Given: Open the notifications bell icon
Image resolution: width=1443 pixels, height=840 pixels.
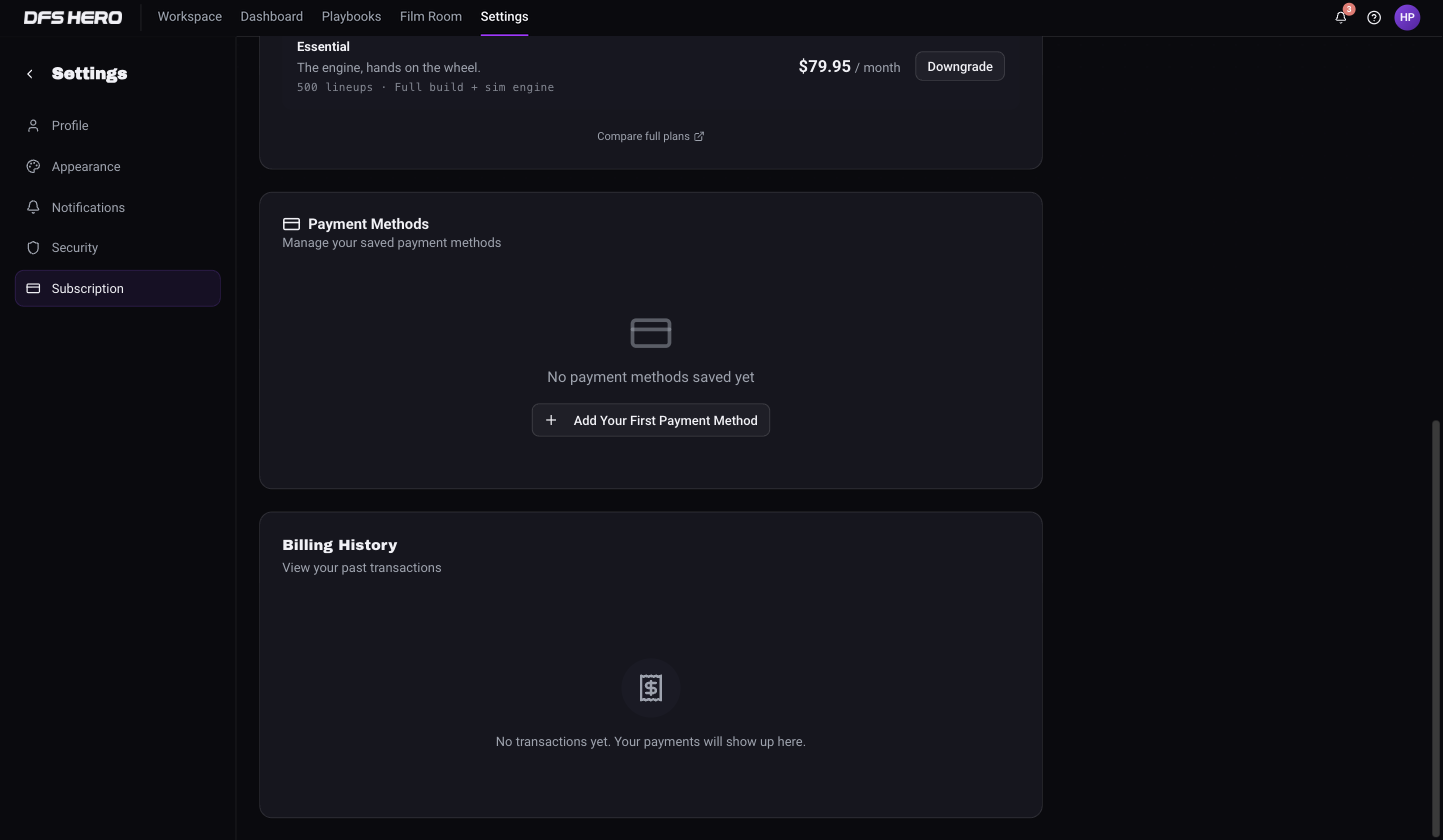Looking at the screenshot, I should pyautogui.click(x=1341, y=17).
